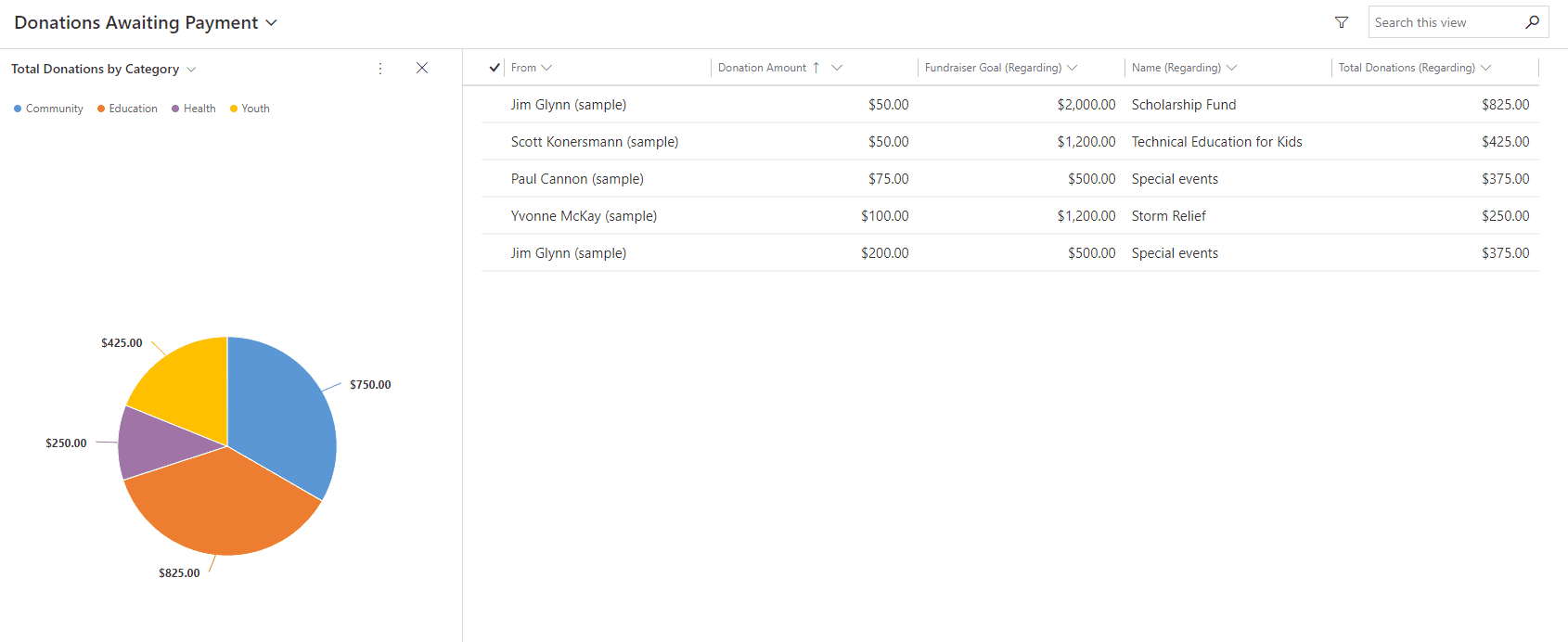The height and width of the screenshot is (642, 1568).
Task: Toggle Education legend series
Action: coord(127,109)
